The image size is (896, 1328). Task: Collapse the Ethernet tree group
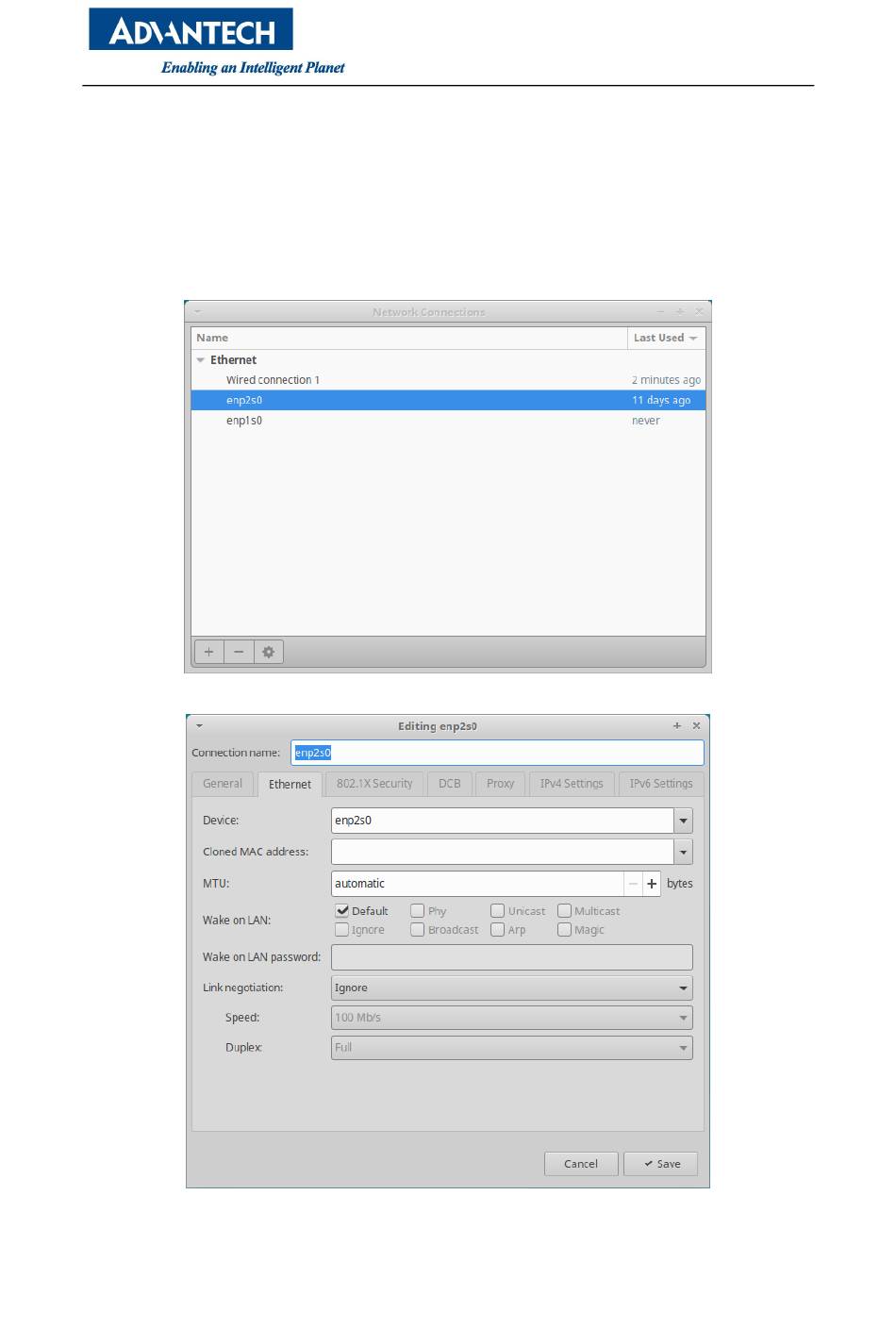pos(200,360)
